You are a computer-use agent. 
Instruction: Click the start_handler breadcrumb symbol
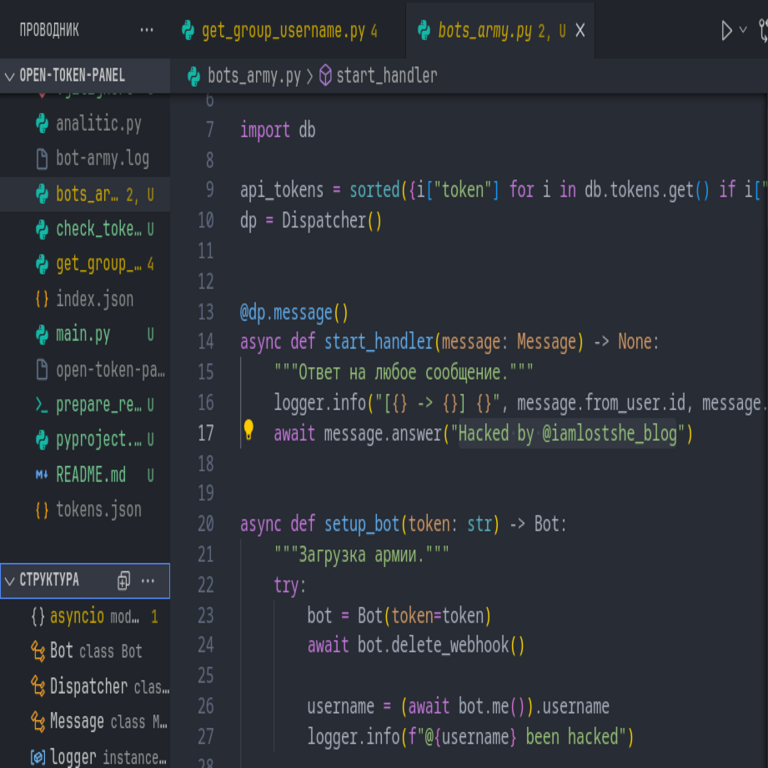385,76
